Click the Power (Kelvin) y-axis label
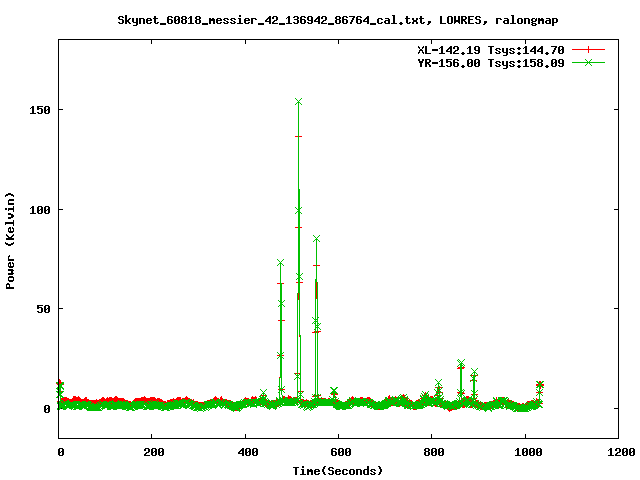The image size is (640, 480). pos(10,241)
